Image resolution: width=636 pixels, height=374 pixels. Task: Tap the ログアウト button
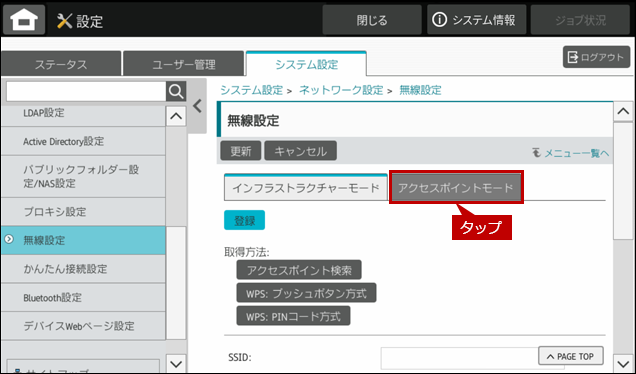point(596,57)
